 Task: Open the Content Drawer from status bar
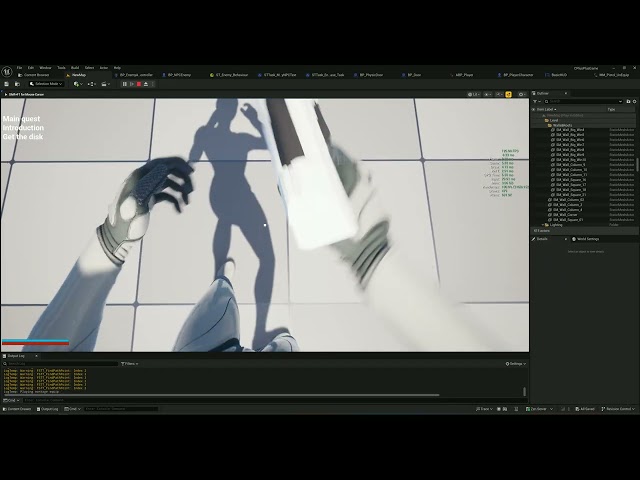[17, 409]
